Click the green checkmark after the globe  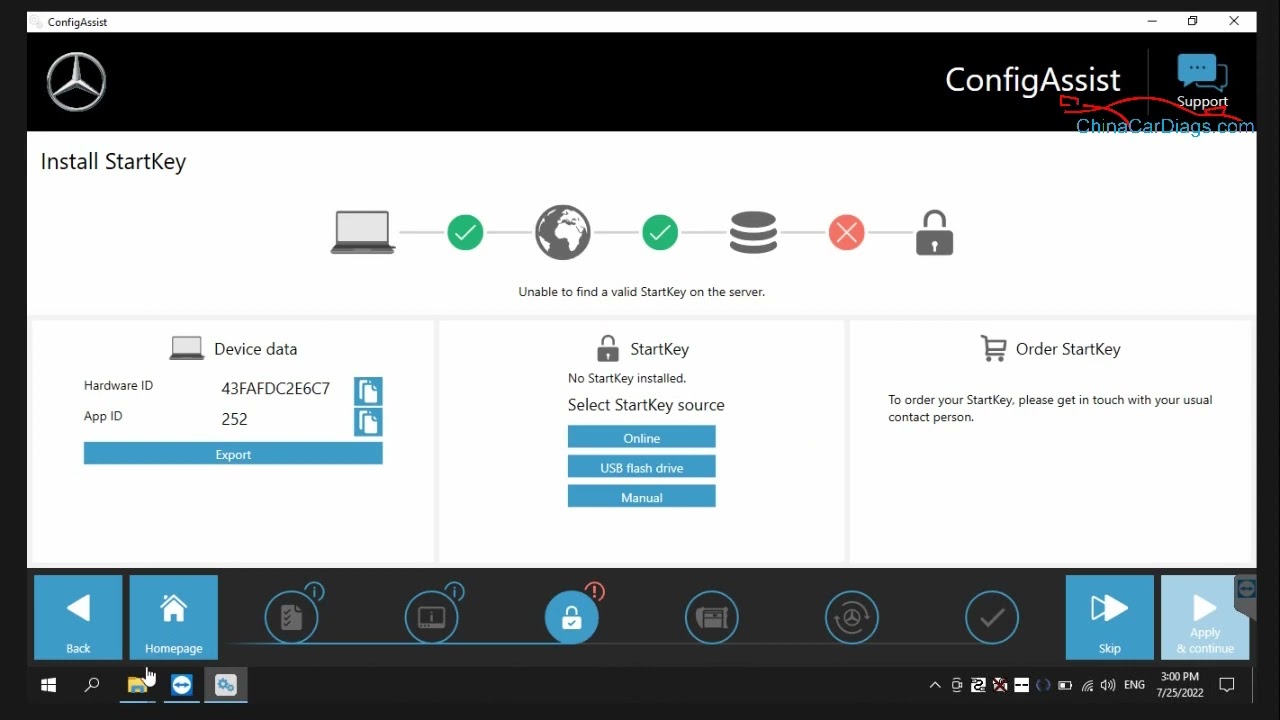660,233
